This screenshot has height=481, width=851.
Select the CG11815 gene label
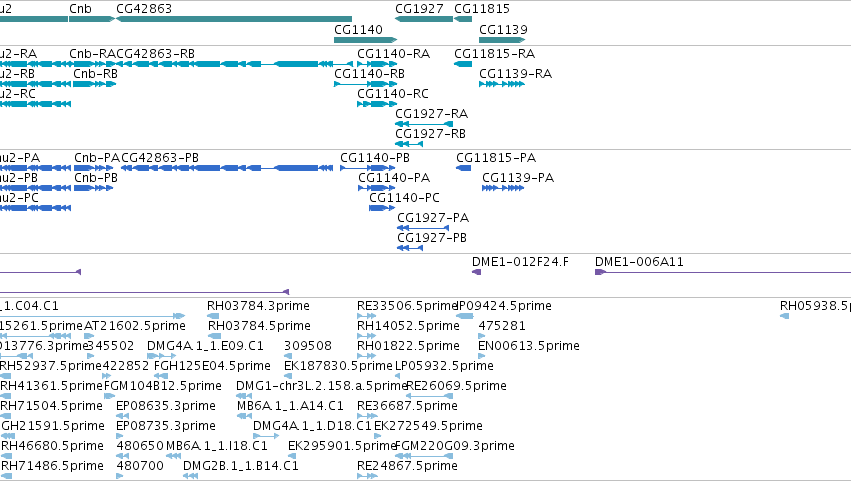pos(482,9)
